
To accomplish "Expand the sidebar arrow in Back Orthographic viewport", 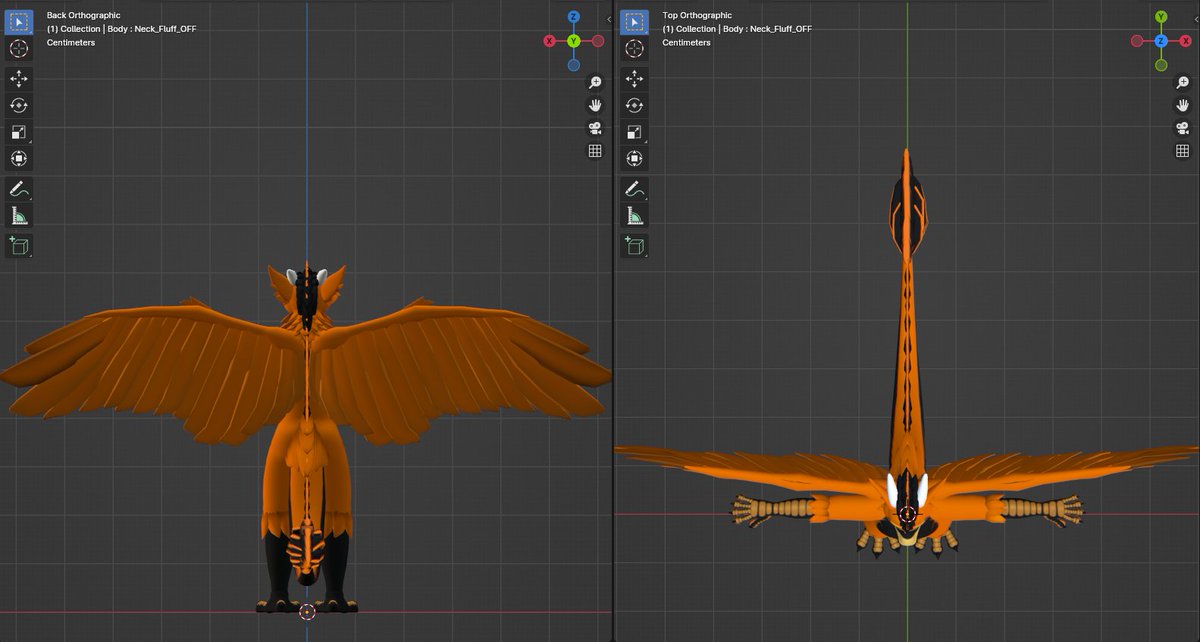I will pos(610,18).
